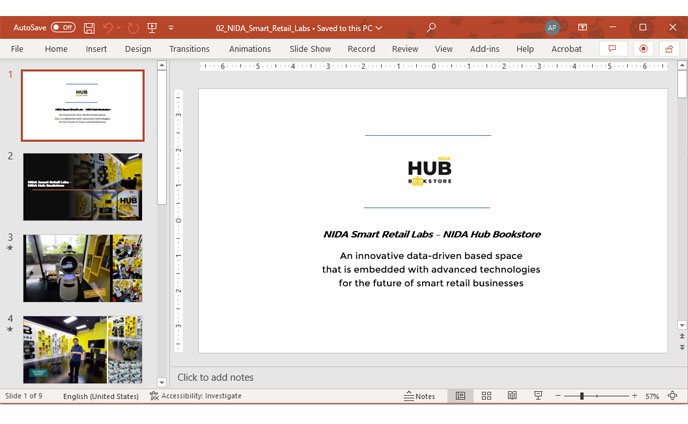The height and width of the screenshot is (424, 688).
Task: Start presentation from beginning icon in title bar
Action: [152, 28]
